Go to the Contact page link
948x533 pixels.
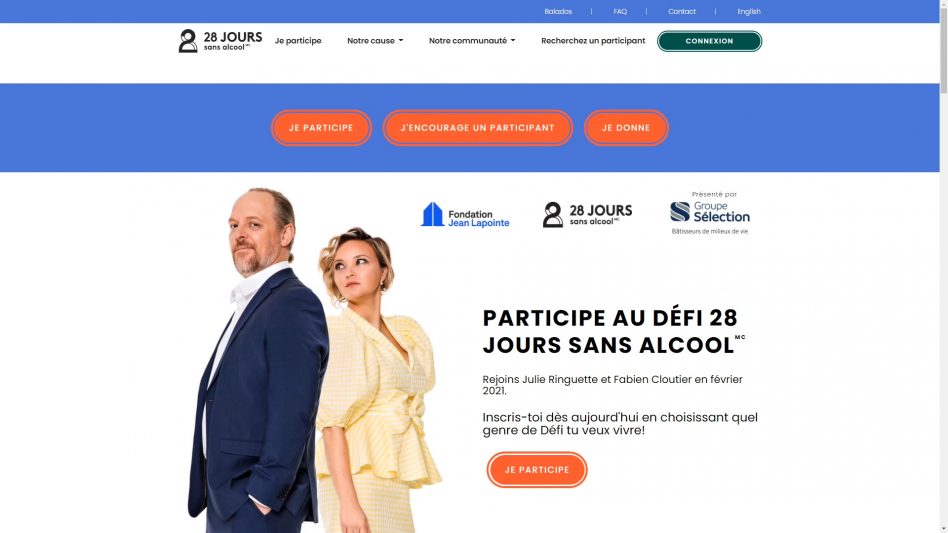(x=681, y=11)
